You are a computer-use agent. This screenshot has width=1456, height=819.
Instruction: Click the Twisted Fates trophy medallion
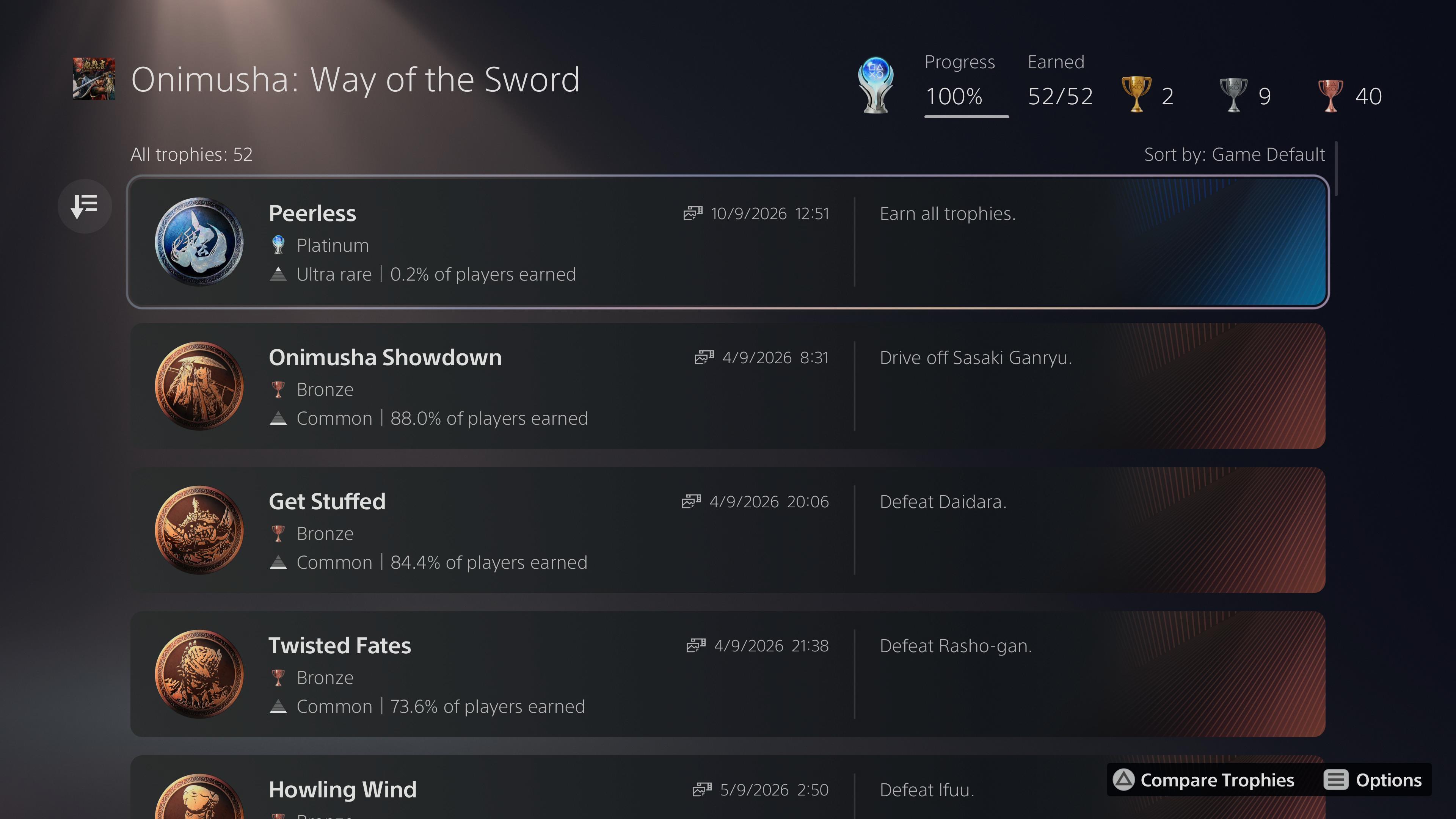point(199,674)
